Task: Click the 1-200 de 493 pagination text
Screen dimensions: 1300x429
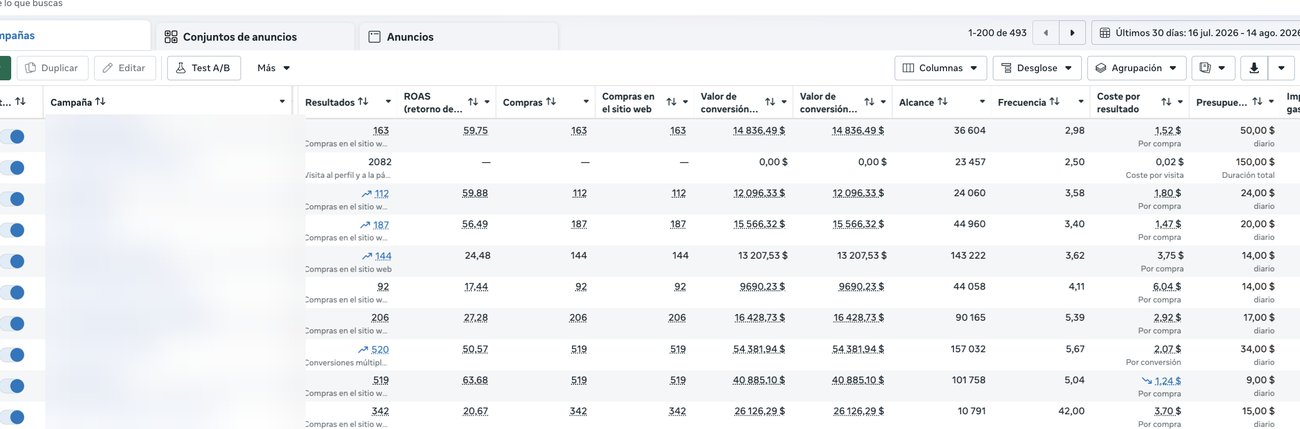Action: pos(997,33)
